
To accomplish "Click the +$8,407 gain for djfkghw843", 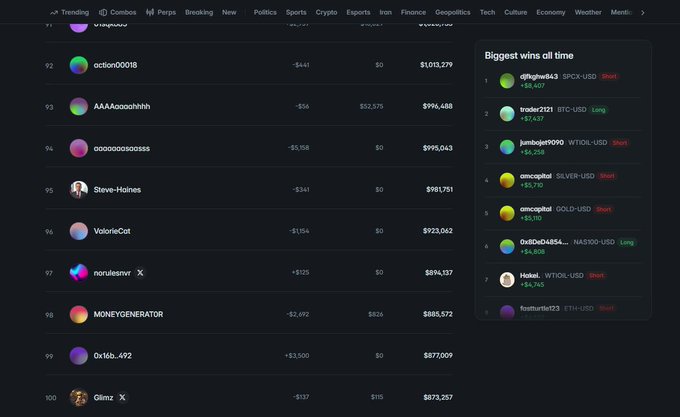I will point(532,85).
